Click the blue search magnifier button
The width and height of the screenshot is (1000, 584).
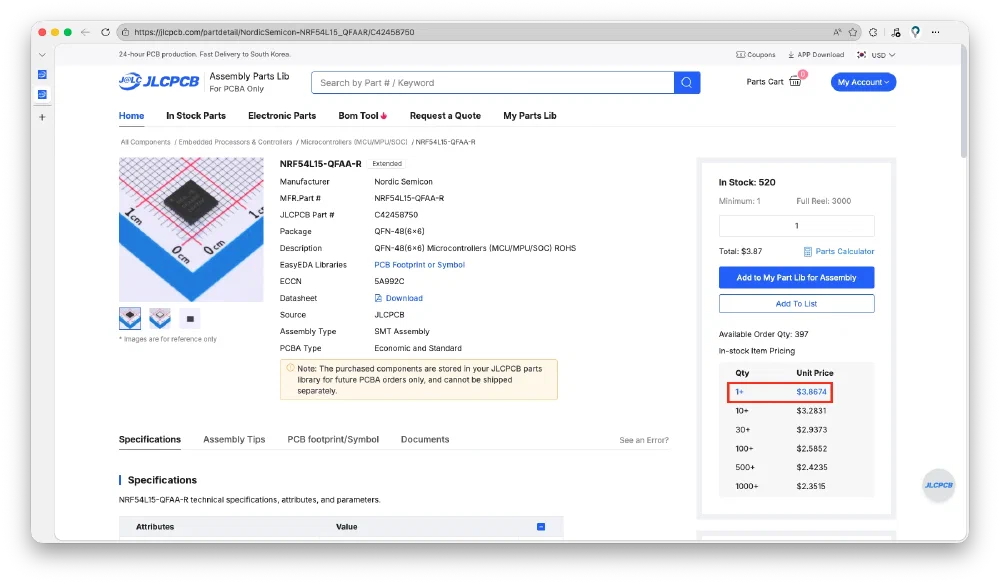(687, 82)
